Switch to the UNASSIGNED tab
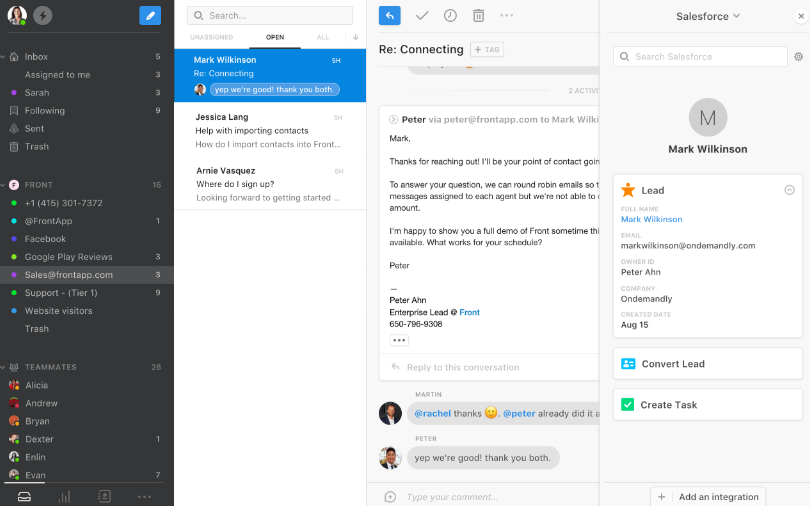Image resolution: width=810 pixels, height=506 pixels. (211, 37)
